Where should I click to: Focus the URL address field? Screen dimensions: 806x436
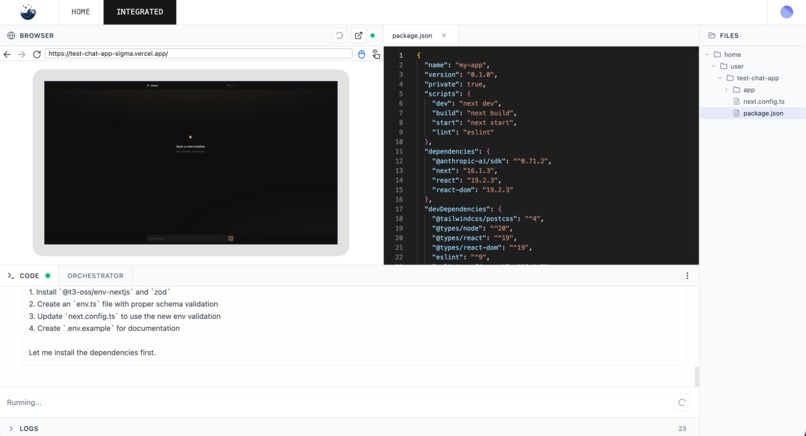pos(198,53)
